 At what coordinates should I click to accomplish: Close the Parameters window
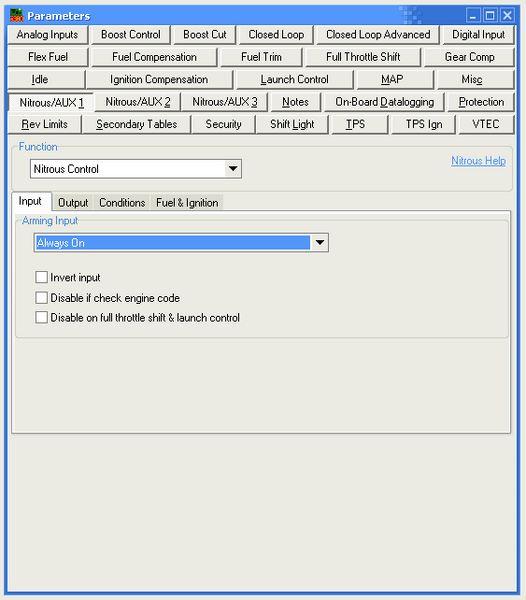(507, 16)
